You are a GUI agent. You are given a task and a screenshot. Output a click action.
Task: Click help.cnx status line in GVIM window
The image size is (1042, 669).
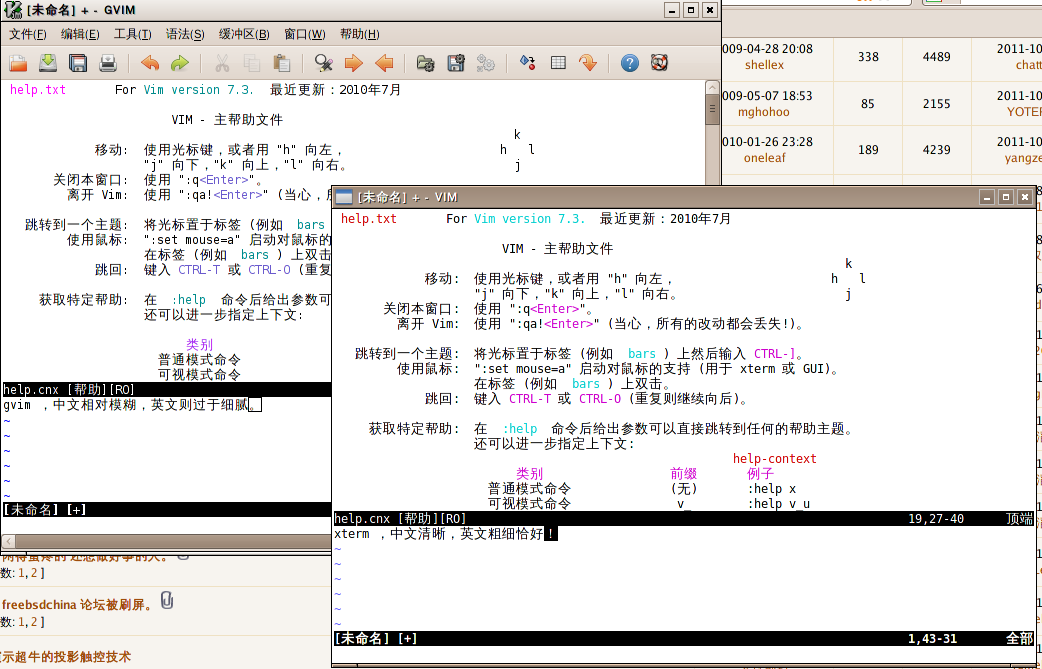(167, 390)
